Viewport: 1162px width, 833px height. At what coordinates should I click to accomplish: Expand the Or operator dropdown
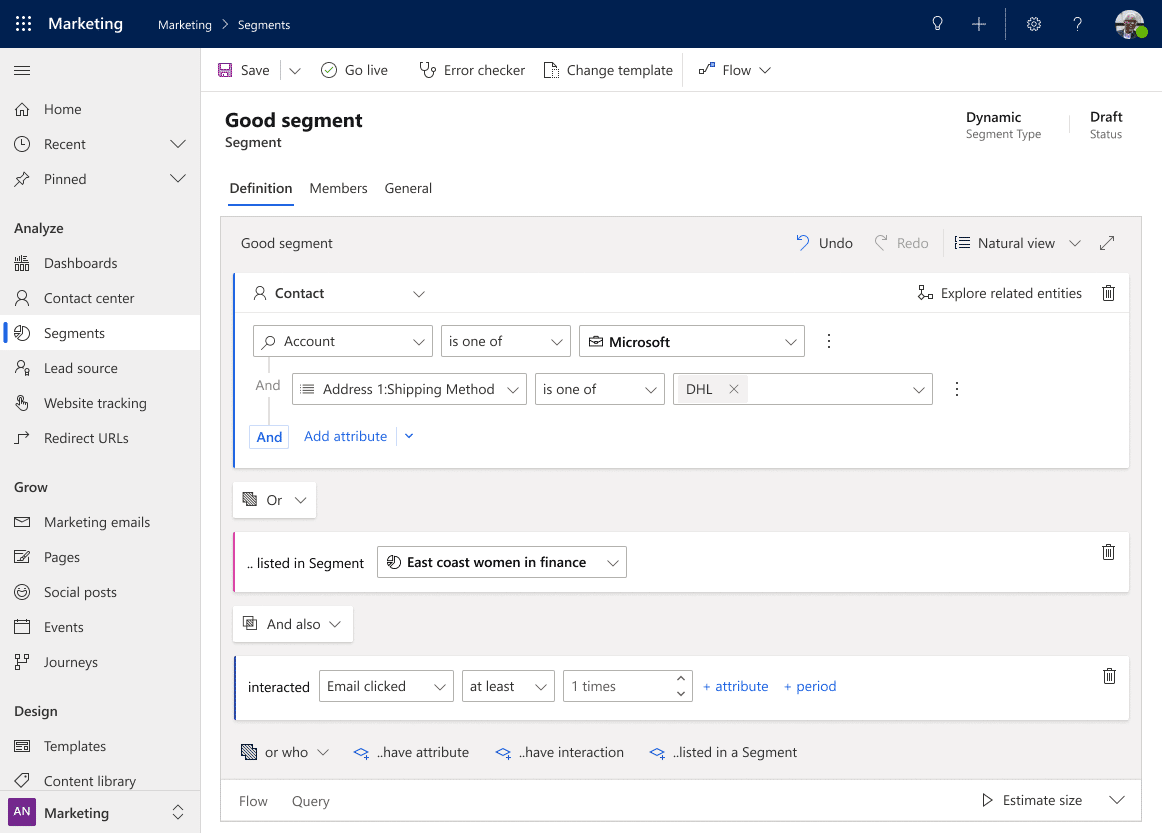275,500
